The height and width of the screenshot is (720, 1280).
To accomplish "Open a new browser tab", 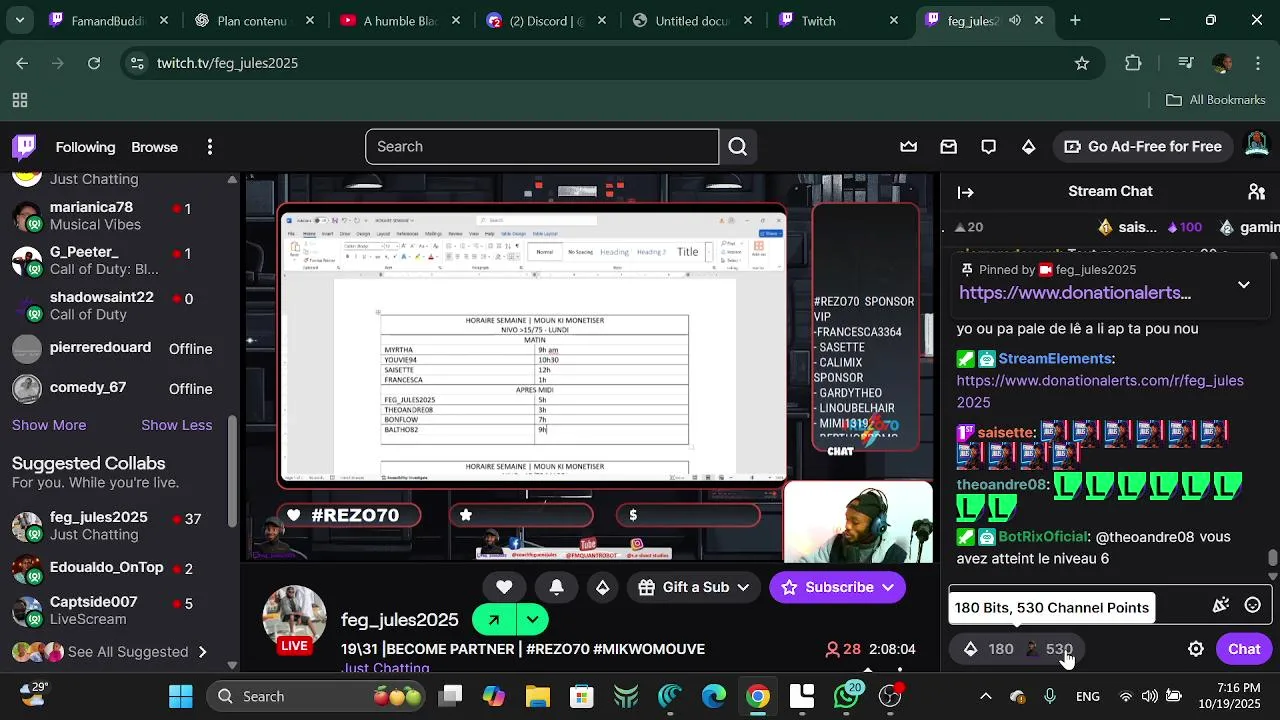I will coord(1075,20).
